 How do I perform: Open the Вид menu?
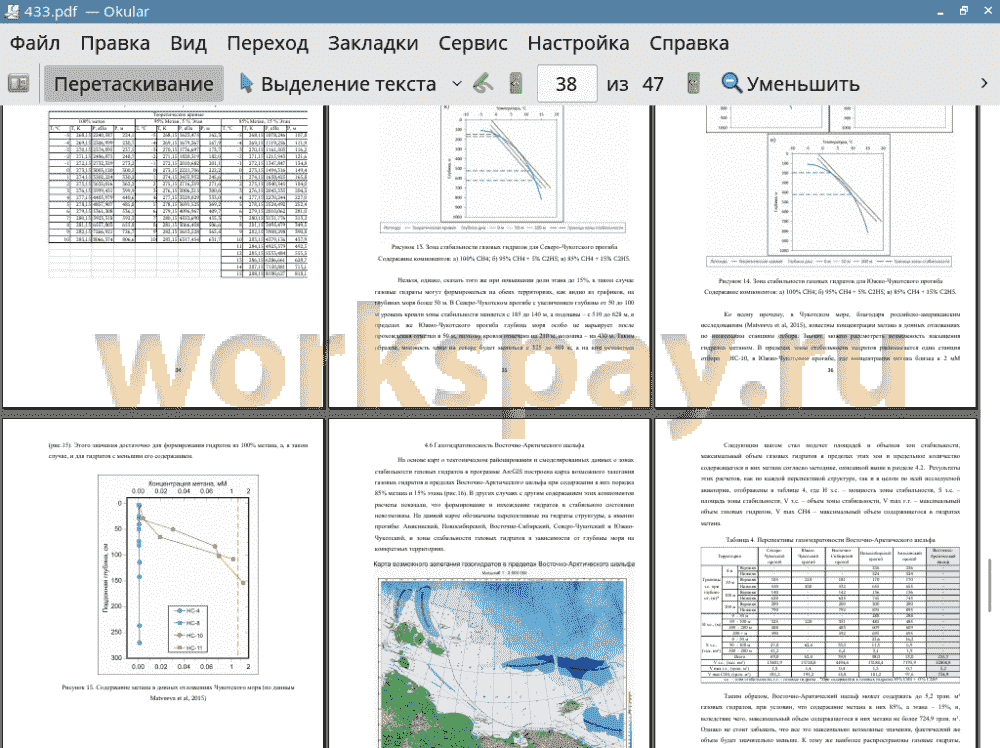click(x=188, y=43)
